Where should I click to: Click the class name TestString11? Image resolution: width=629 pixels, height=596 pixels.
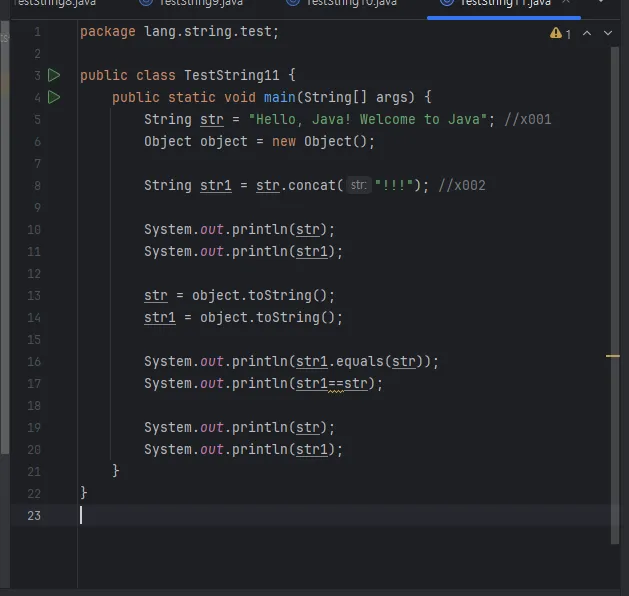(x=231, y=75)
